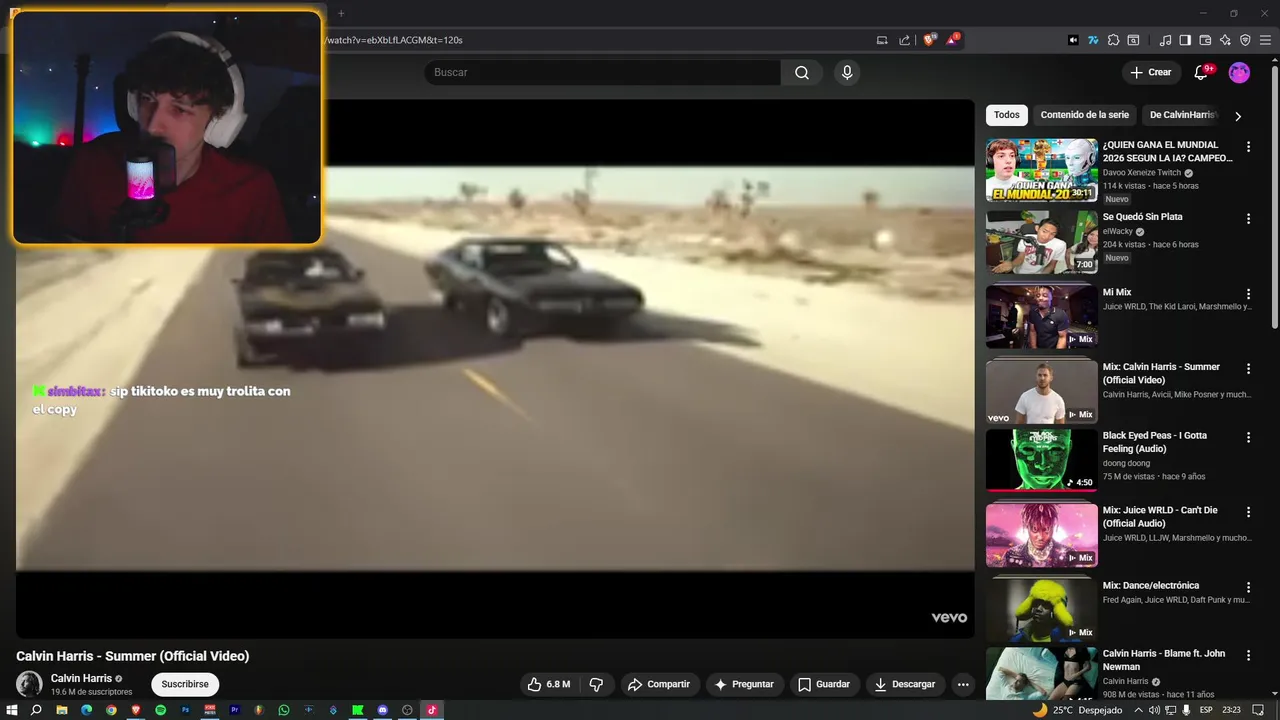This screenshot has height=720, width=1280.
Task: Open Se Quedó Sin Plata thumbnail
Action: (1042, 241)
